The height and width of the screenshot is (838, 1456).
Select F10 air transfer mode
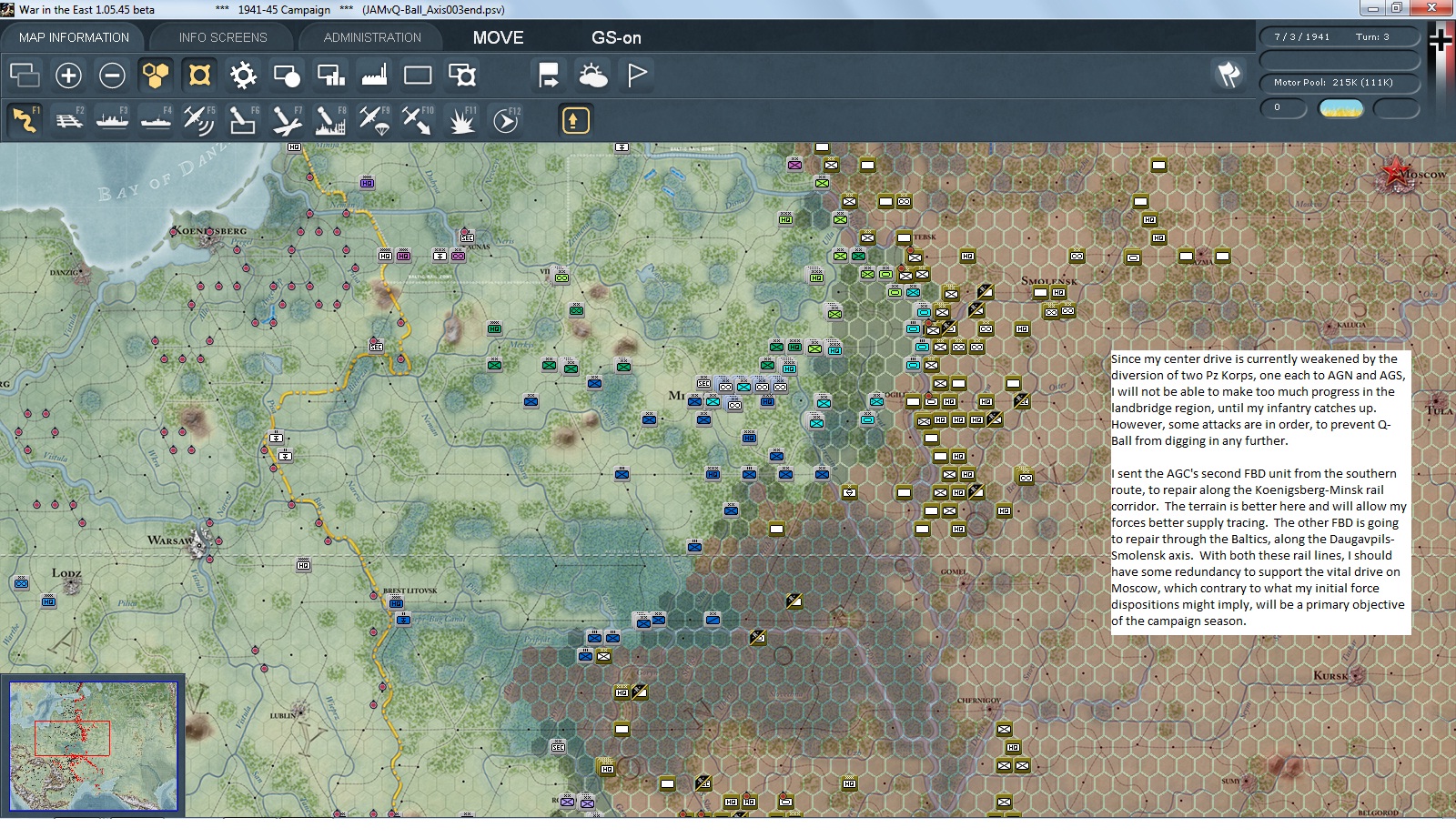pos(418,120)
